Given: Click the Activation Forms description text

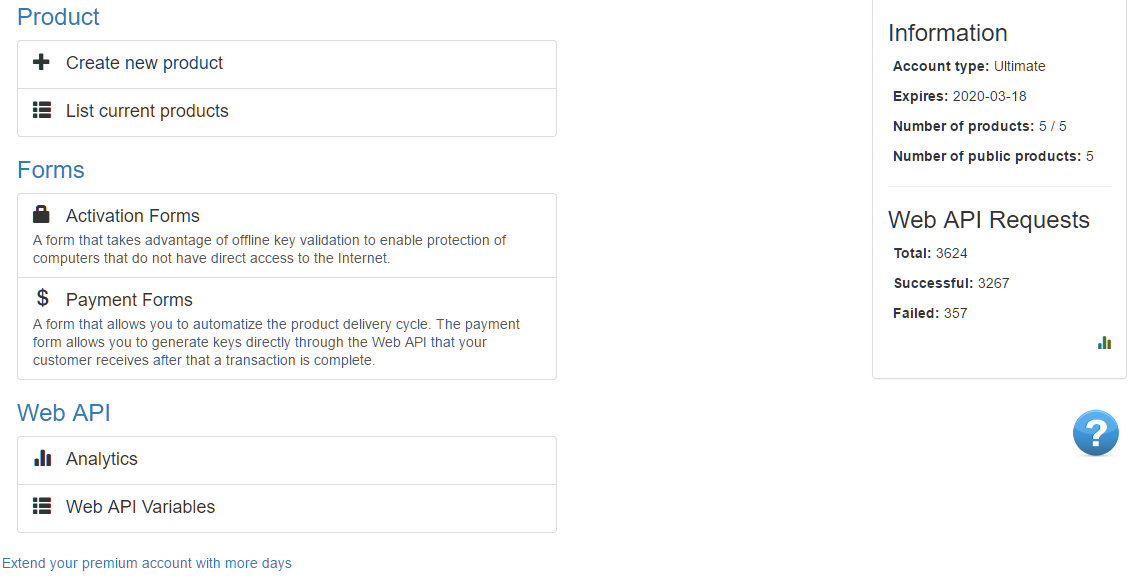Looking at the screenshot, I should 269,249.
